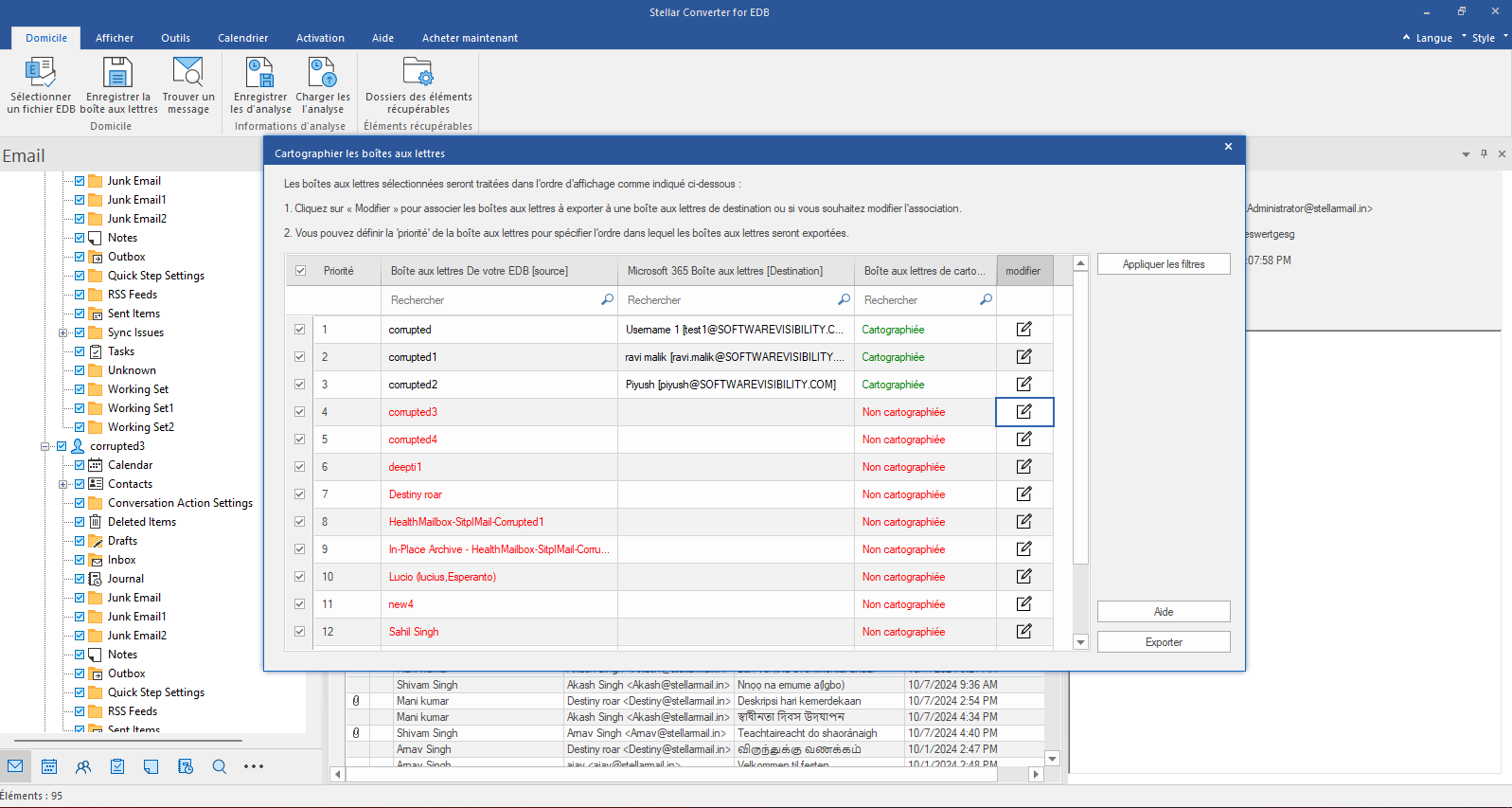Edit mapping for corrupted3 row

pyautogui.click(x=1024, y=412)
